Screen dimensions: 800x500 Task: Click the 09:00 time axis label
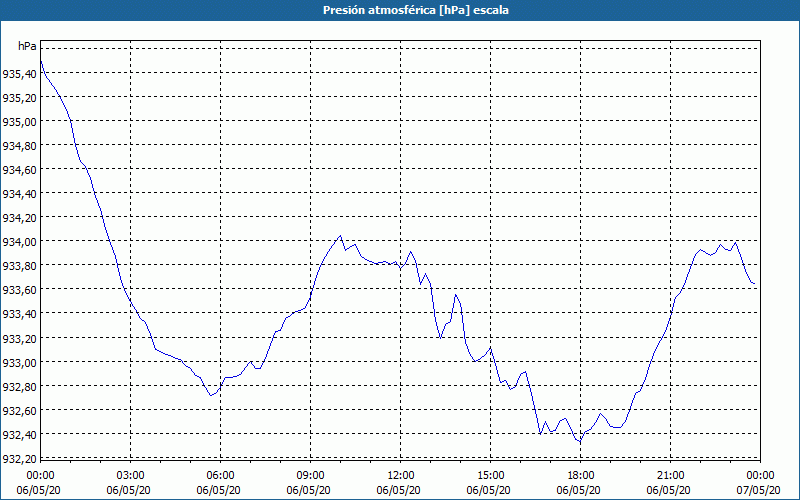click(x=311, y=476)
